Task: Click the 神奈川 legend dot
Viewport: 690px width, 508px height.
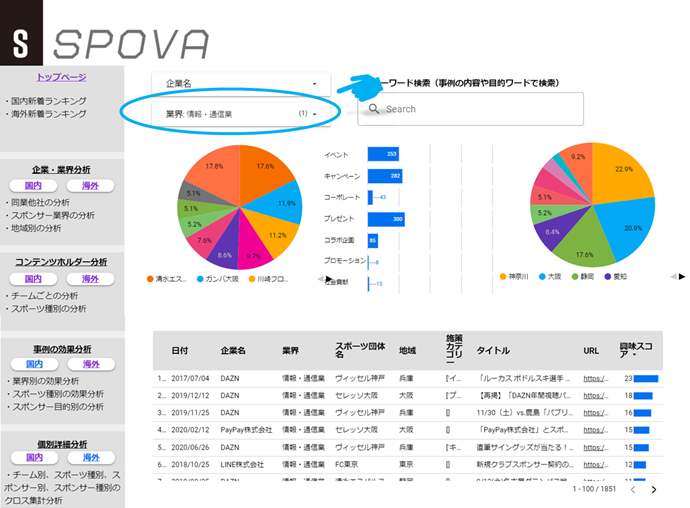Action: point(503,276)
